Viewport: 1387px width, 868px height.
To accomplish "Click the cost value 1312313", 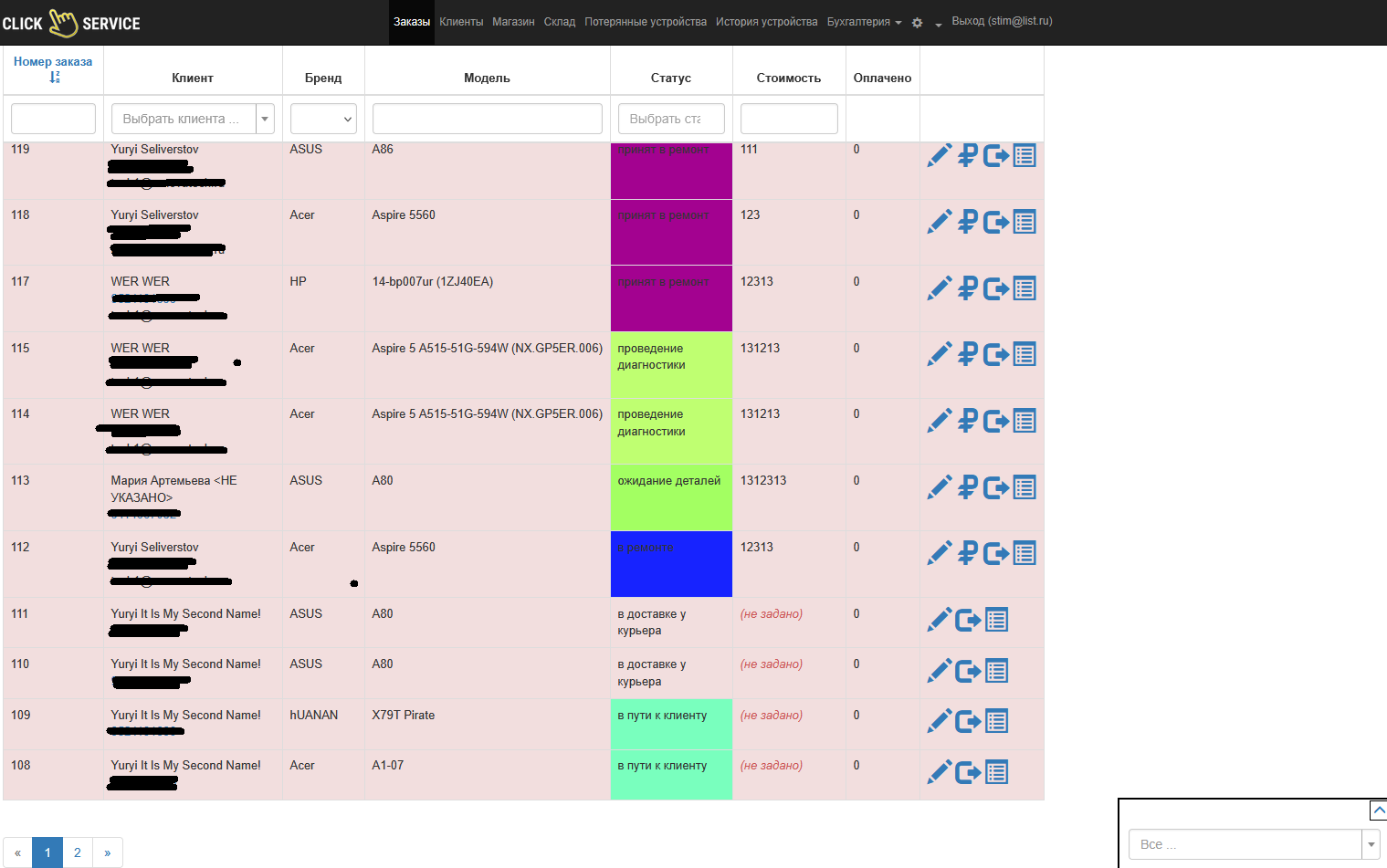I will coord(763,481).
